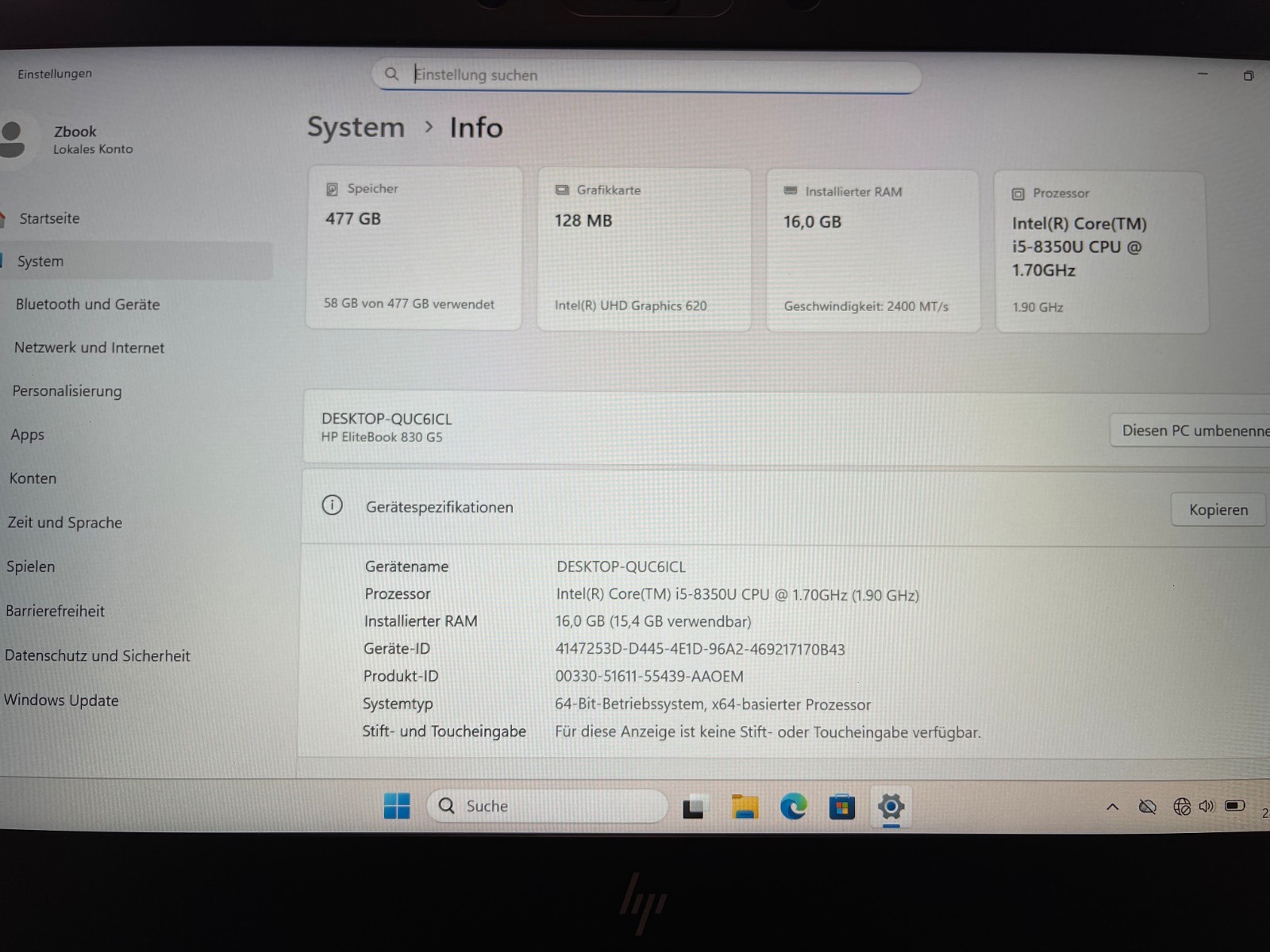
Task: Click 'Geschwindigkeit: 2400 MT/s' text
Action: tap(866, 306)
